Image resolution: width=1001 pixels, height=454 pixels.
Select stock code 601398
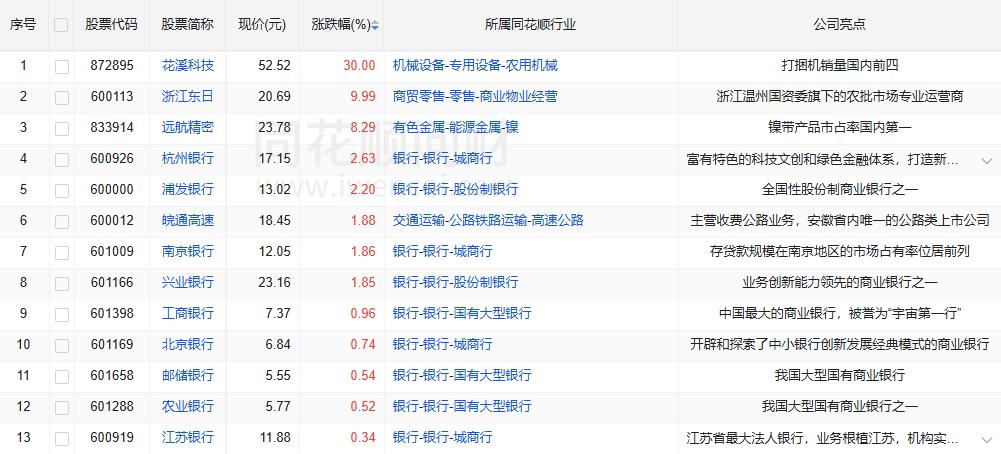[x=111, y=314]
